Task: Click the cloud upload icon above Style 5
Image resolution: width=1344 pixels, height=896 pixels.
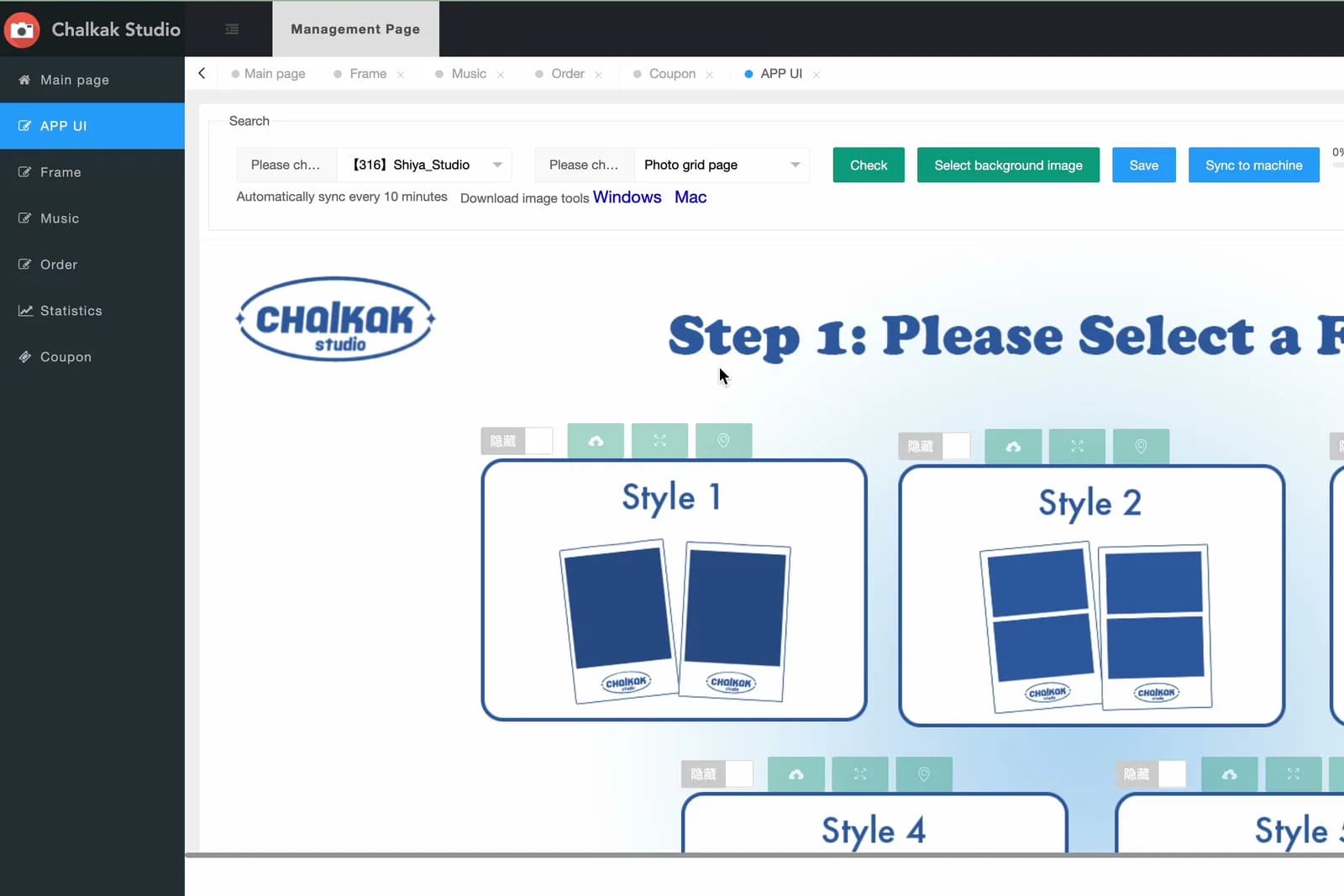Action: (1230, 774)
